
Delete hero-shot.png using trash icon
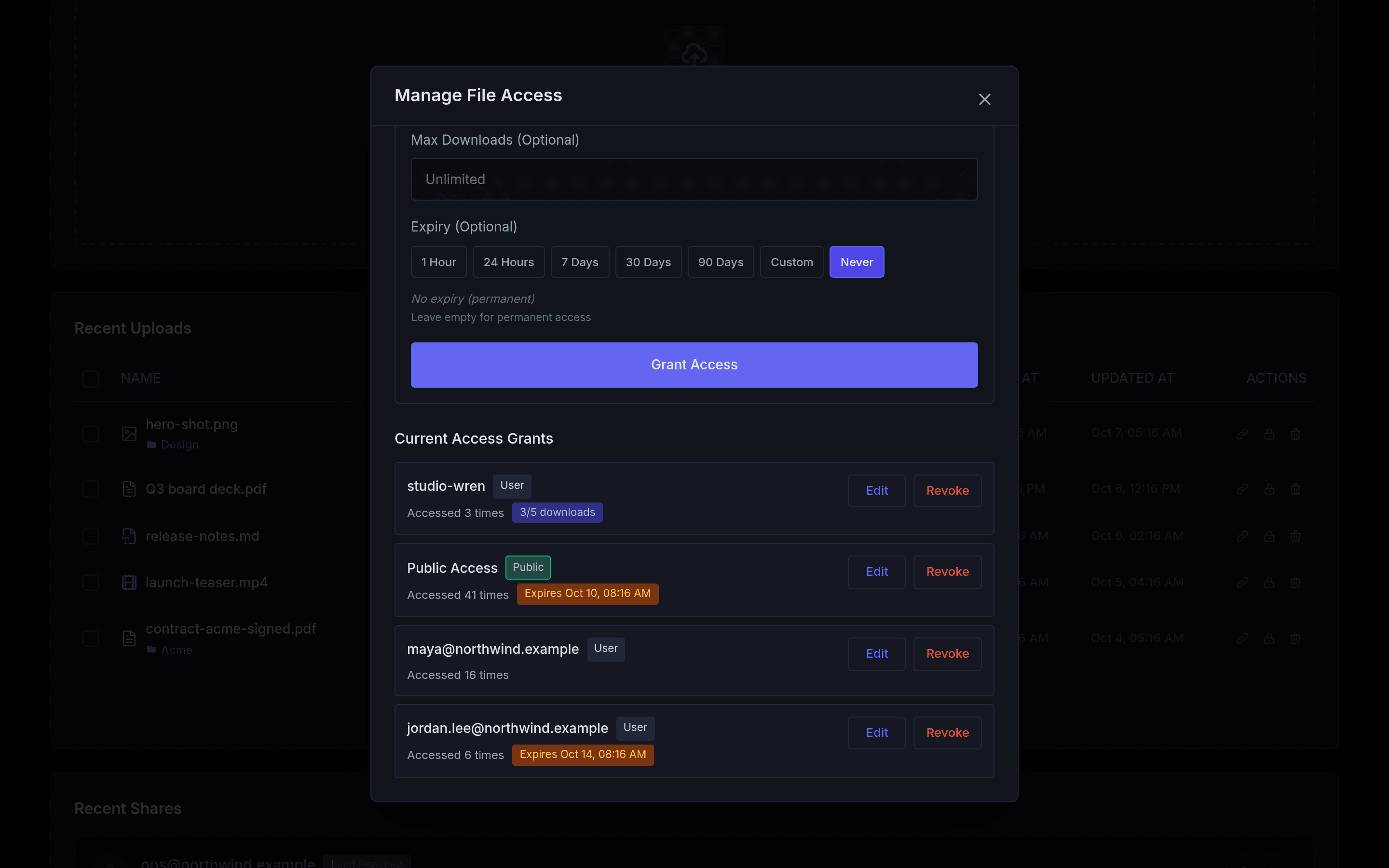click(1295, 434)
